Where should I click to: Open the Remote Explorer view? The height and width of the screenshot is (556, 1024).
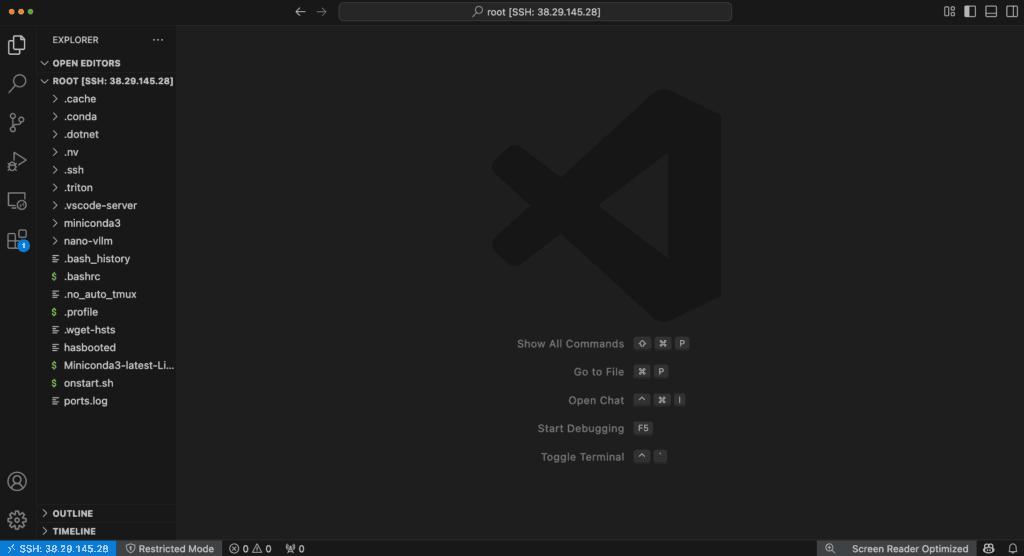[x=17, y=201]
